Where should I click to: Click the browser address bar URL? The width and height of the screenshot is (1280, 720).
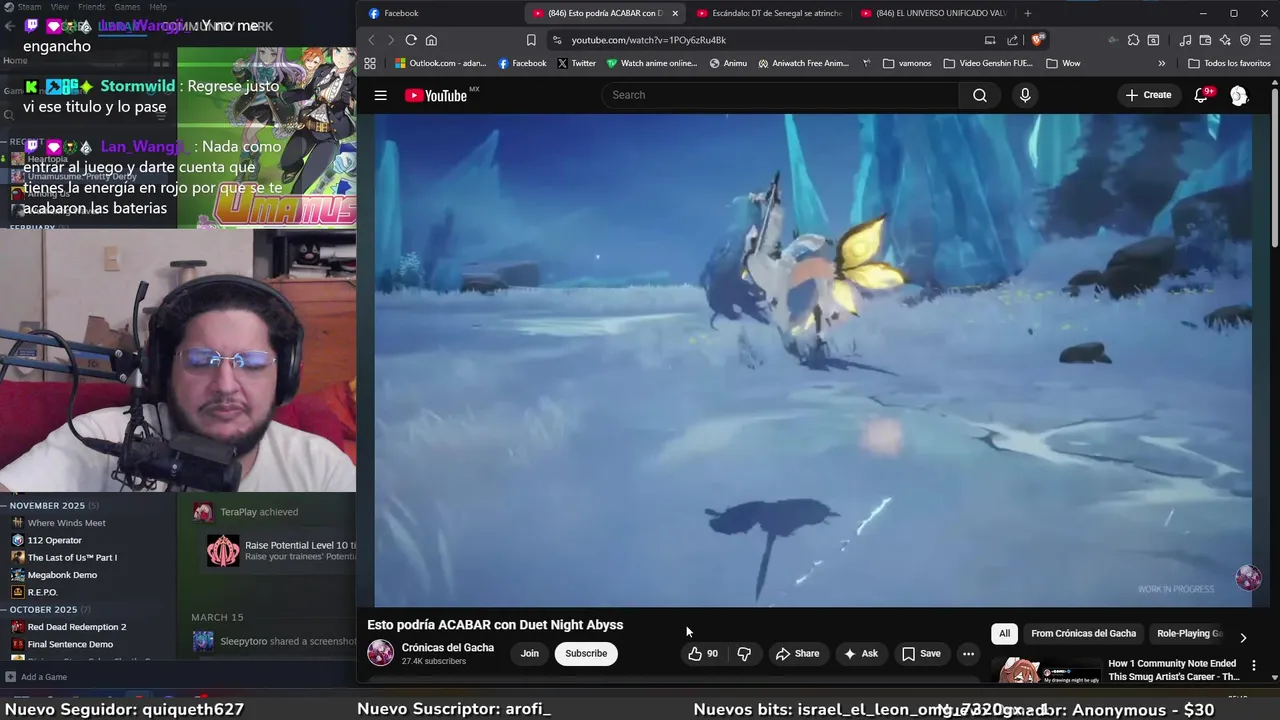649,40
